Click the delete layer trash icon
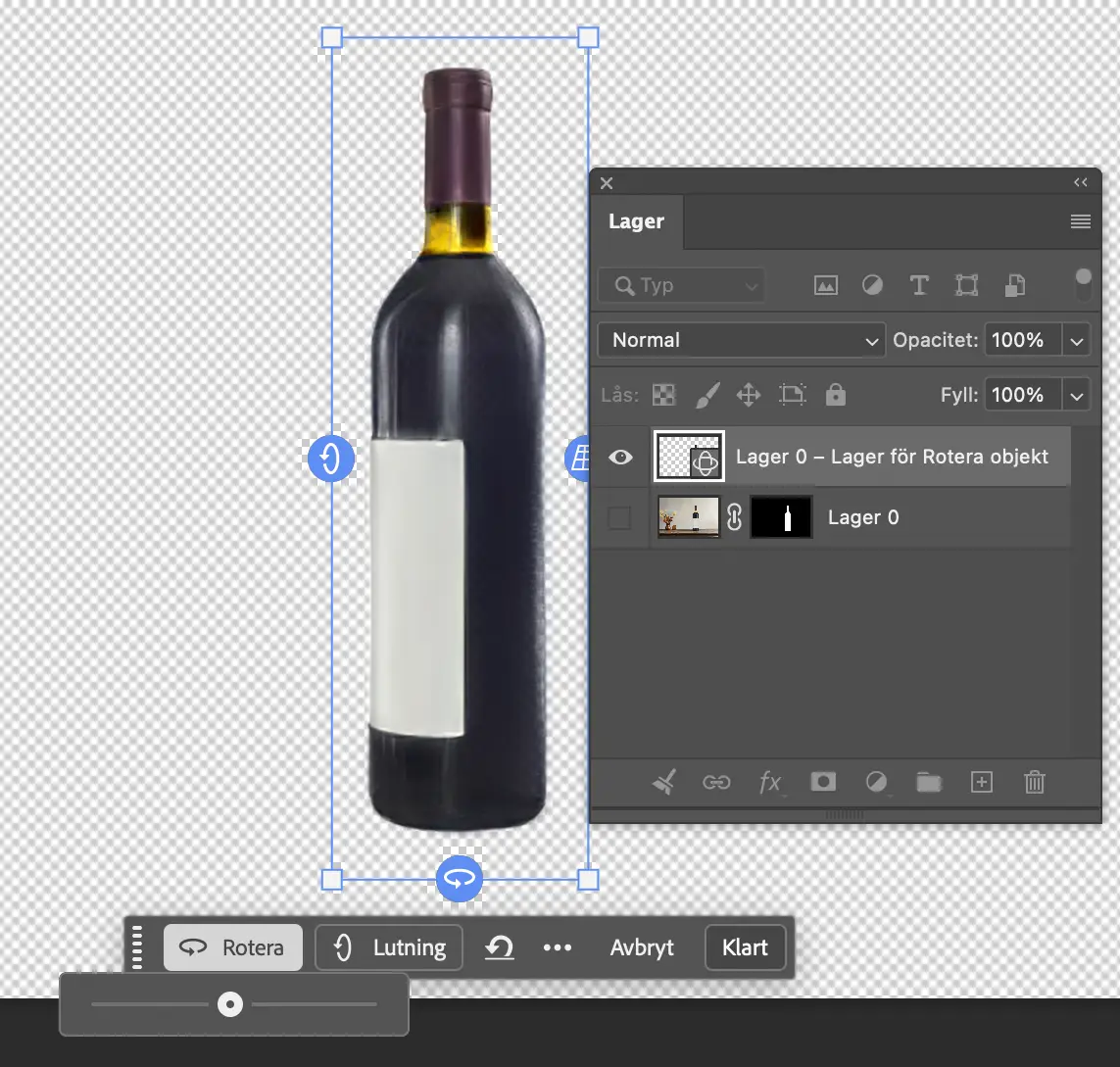 1034,782
